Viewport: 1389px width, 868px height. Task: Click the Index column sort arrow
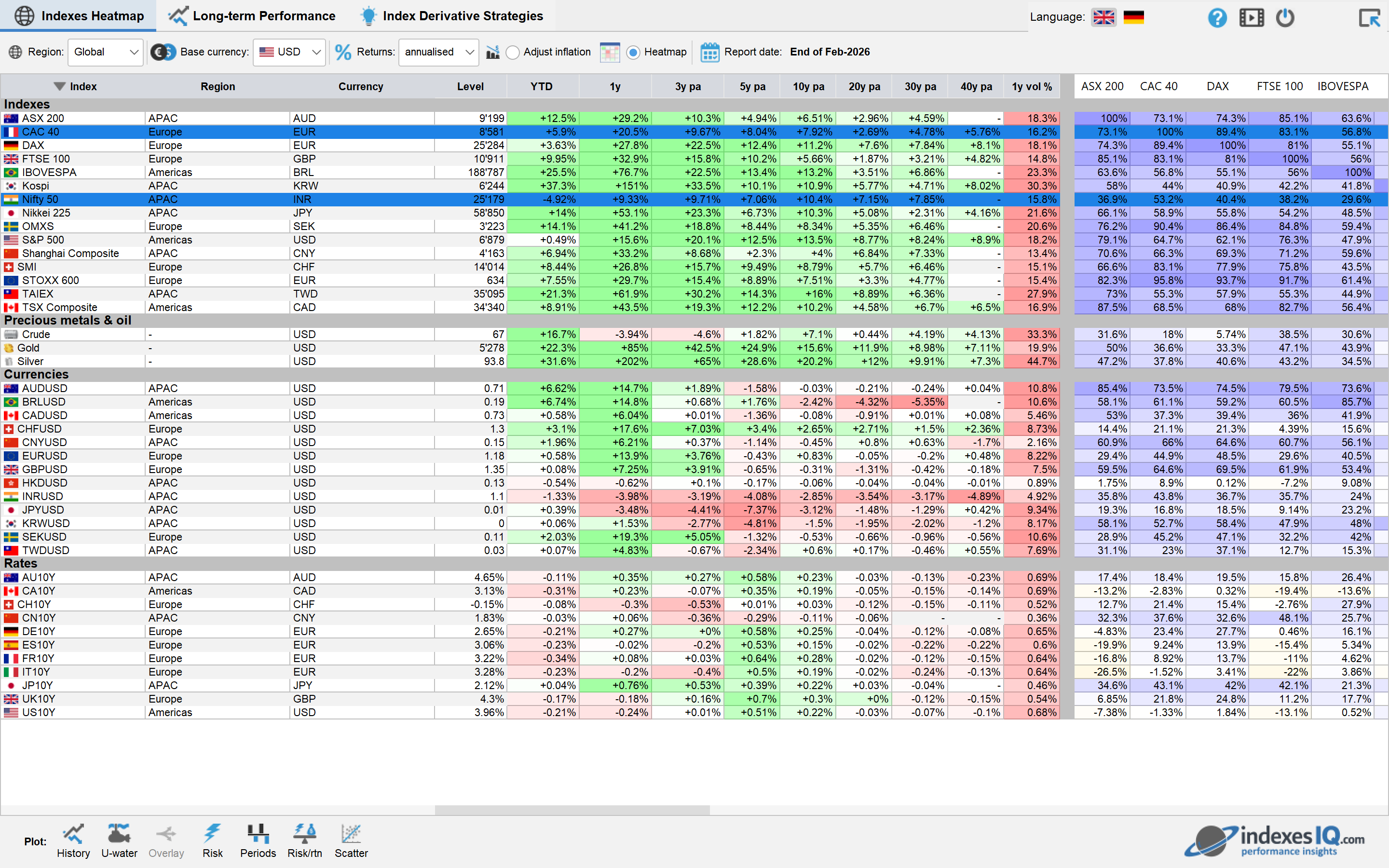coord(59,87)
